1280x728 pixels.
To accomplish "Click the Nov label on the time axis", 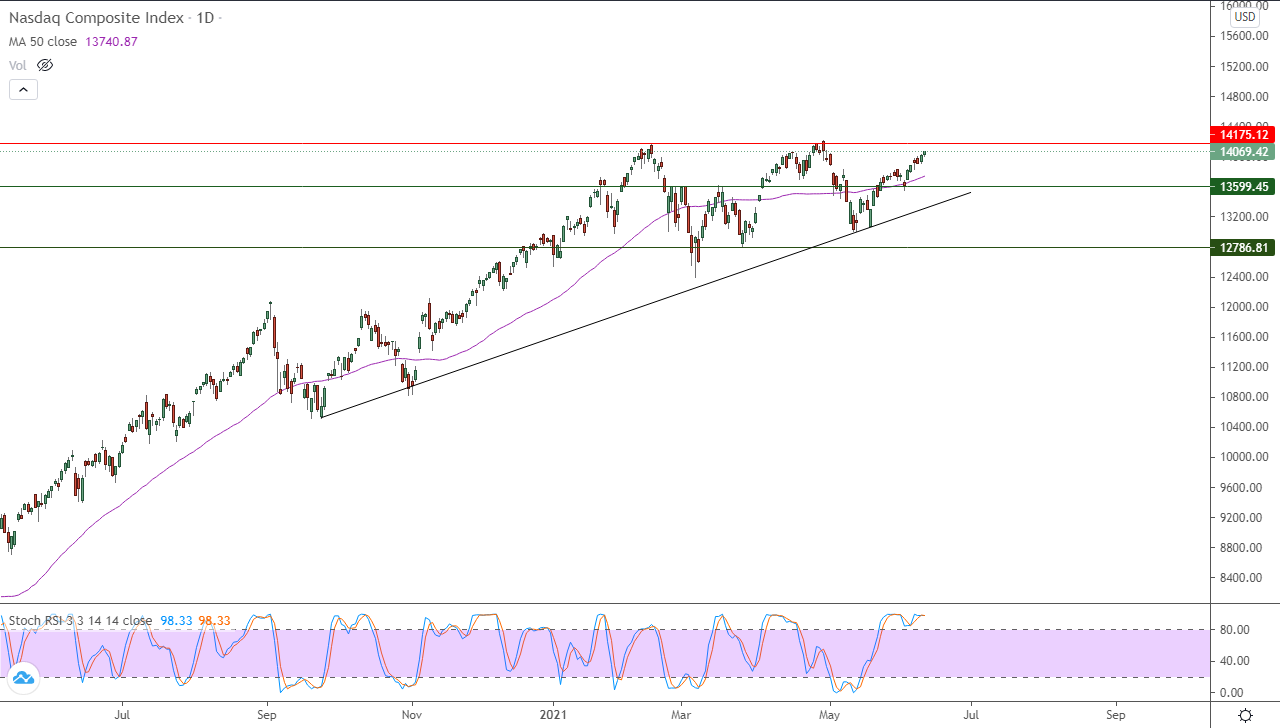I will [x=411, y=715].
